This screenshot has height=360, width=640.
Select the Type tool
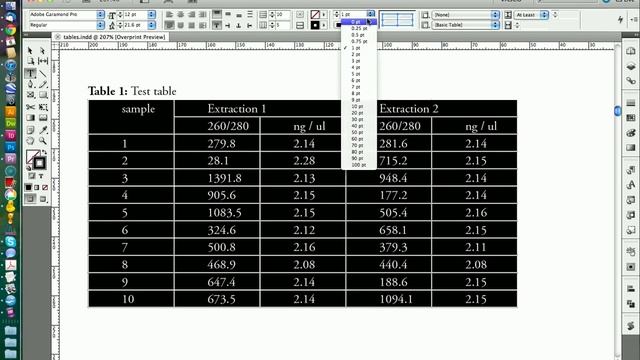[30, 73]
